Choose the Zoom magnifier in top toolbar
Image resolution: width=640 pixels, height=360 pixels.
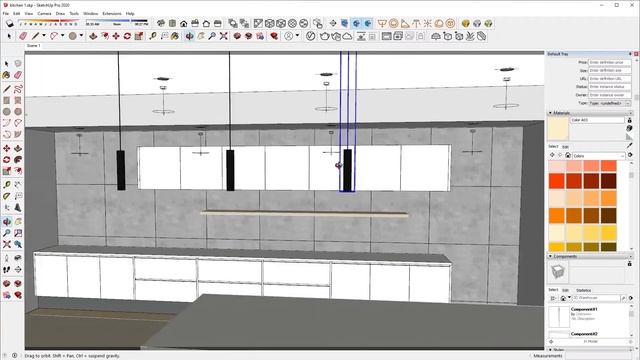click(x=212, y=36)
